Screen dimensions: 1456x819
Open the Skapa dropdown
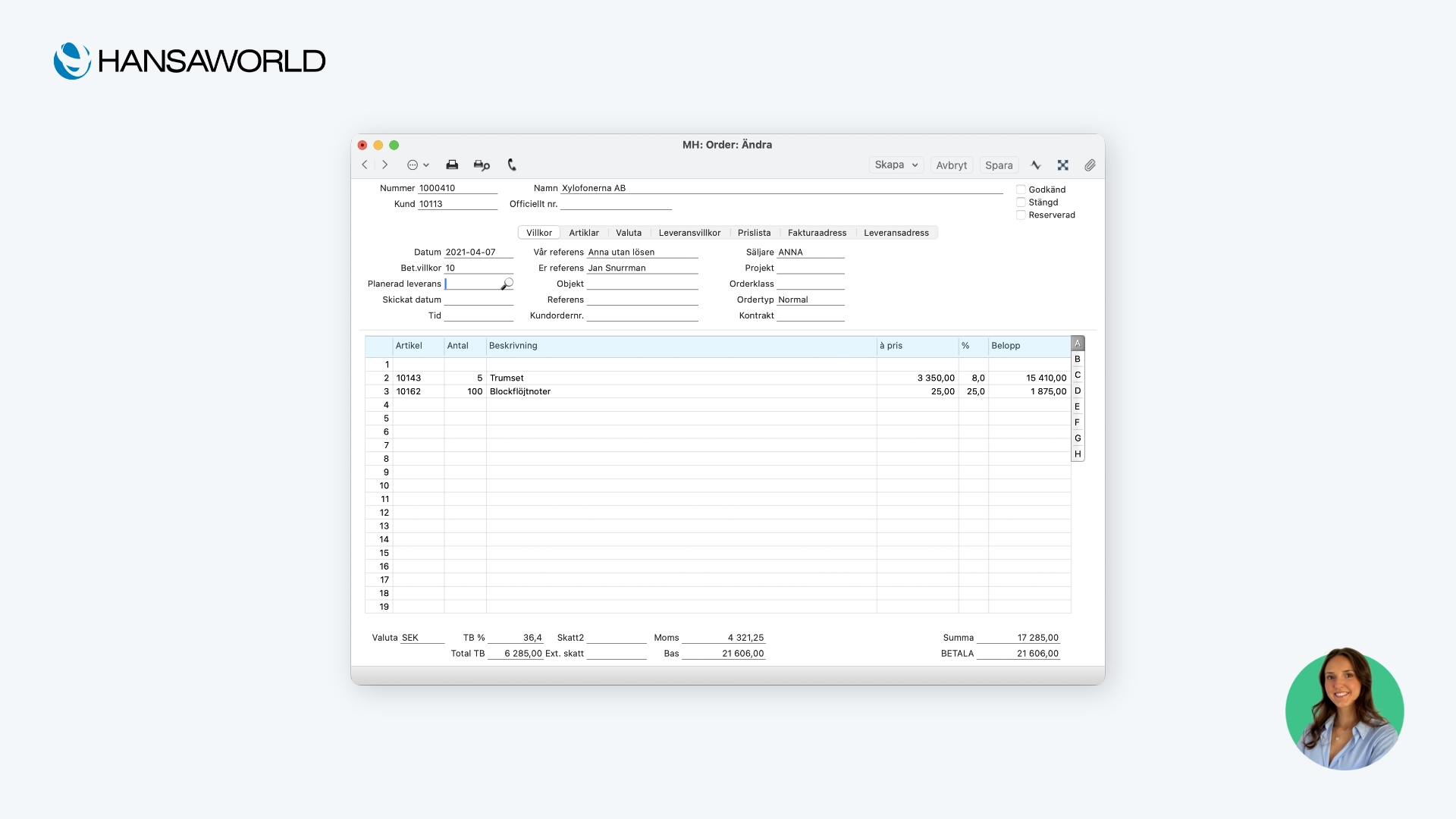(896, 165)
